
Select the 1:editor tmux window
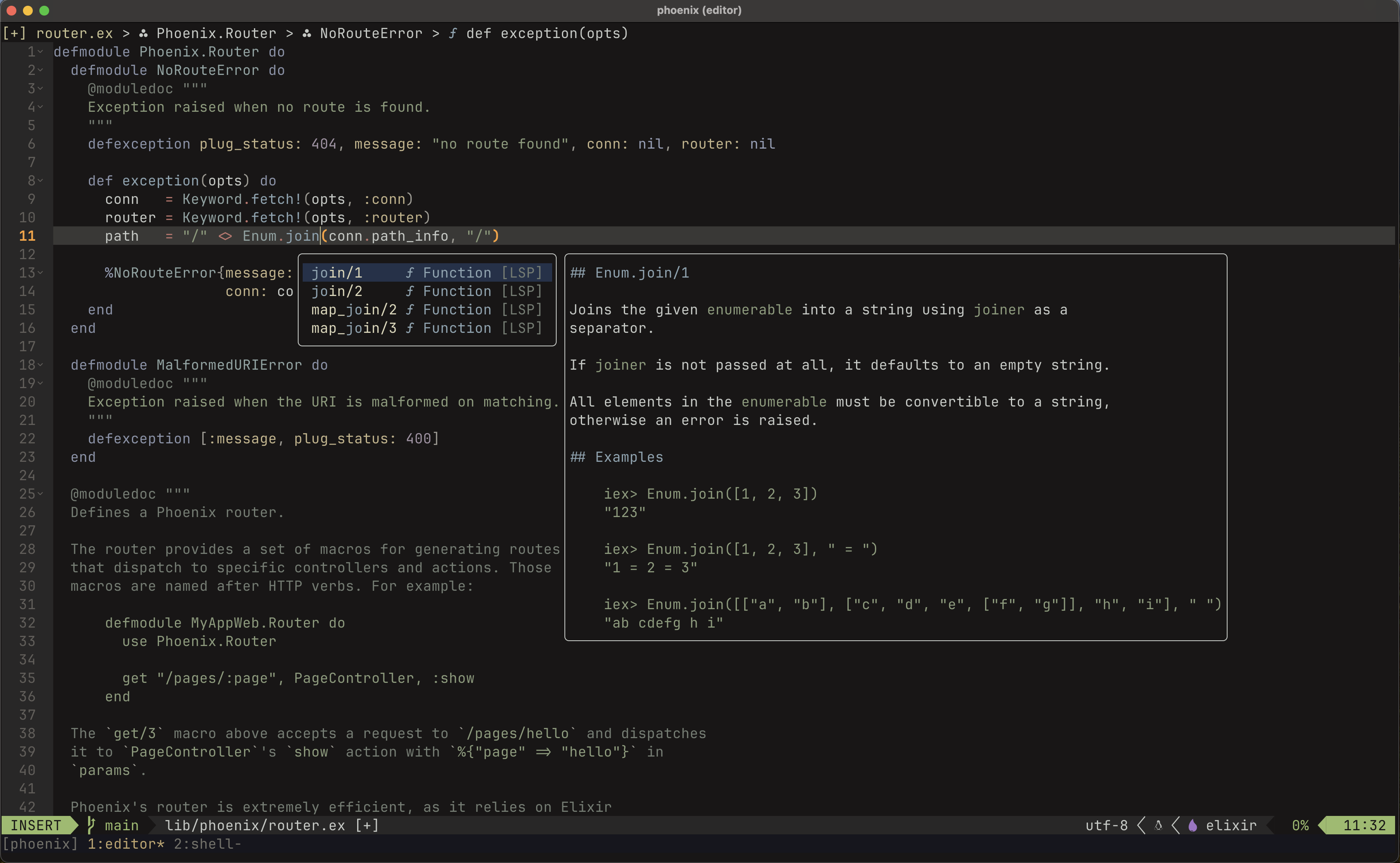(x=126, y=844)
